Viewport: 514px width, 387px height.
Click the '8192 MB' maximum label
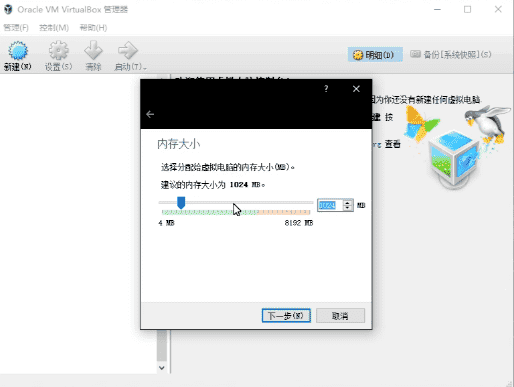299,223
